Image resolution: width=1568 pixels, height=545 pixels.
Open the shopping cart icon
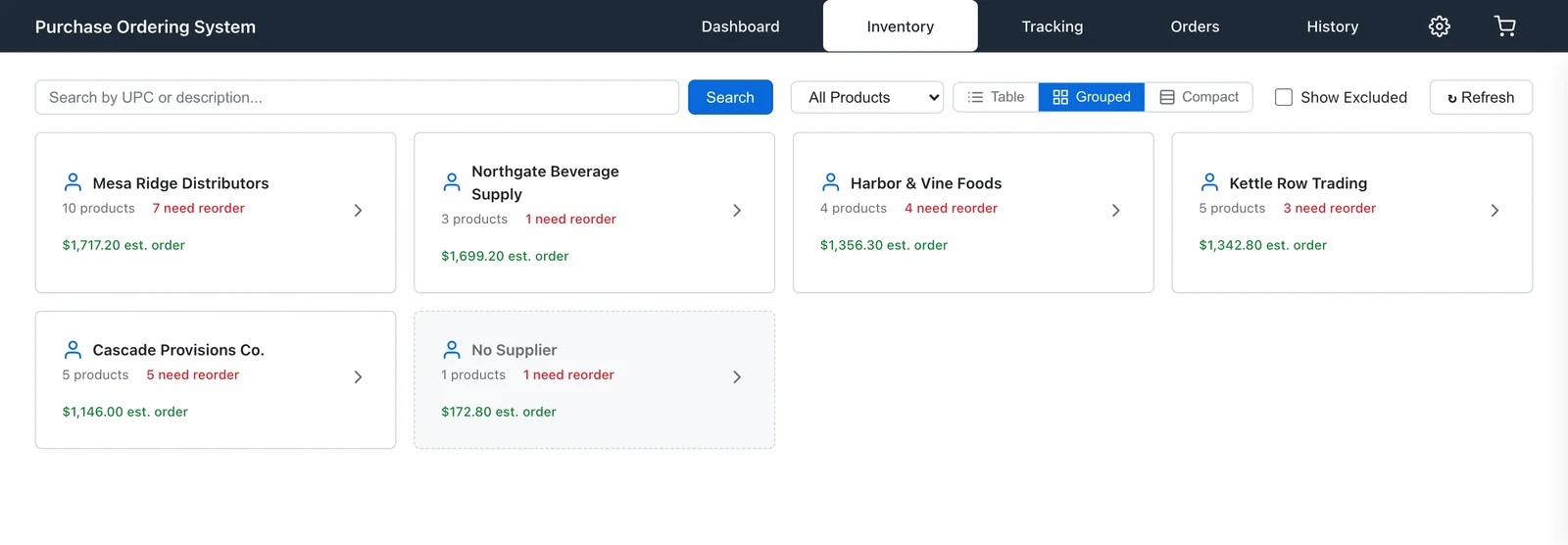(x=1505, y=26)
